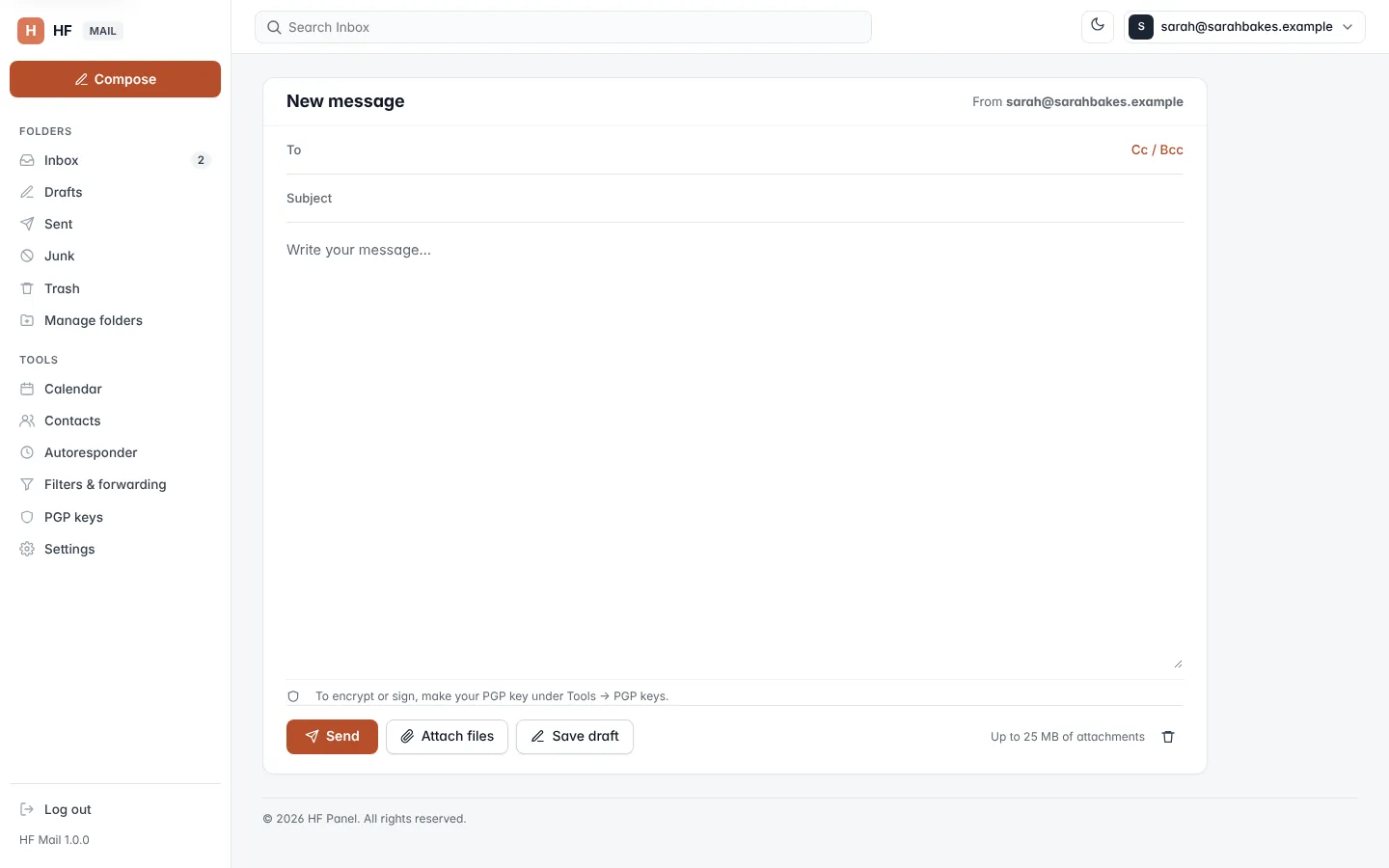
Task: Focus the Search Inbox field
Action: point(563,27)
